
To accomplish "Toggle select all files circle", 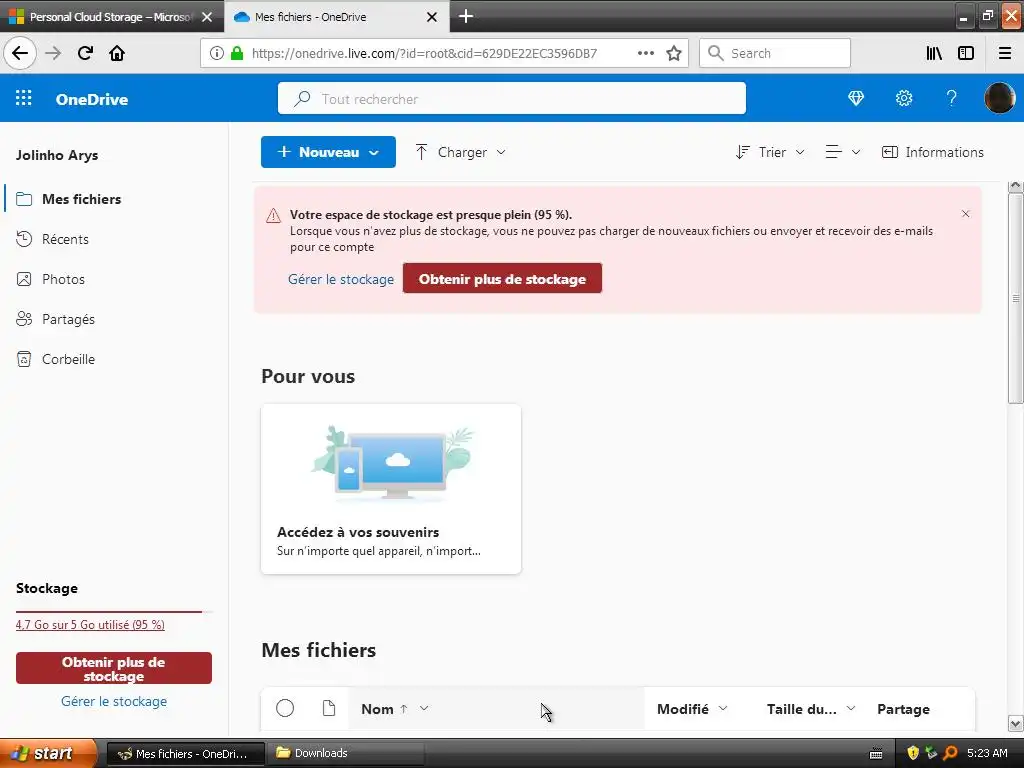I will coord(285,708).
